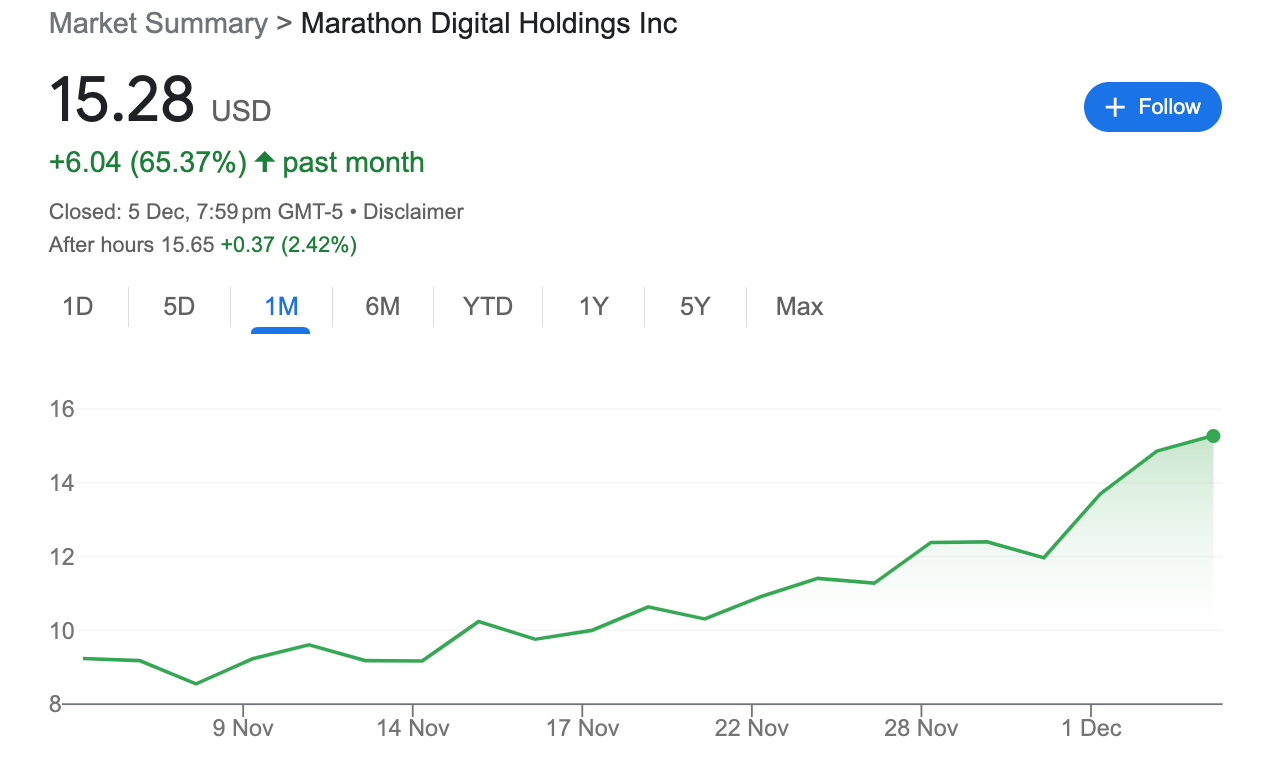Click the green endpoint dot on chart
The width and height of the screenshot is (1276, 772).
pos(1213,436)
